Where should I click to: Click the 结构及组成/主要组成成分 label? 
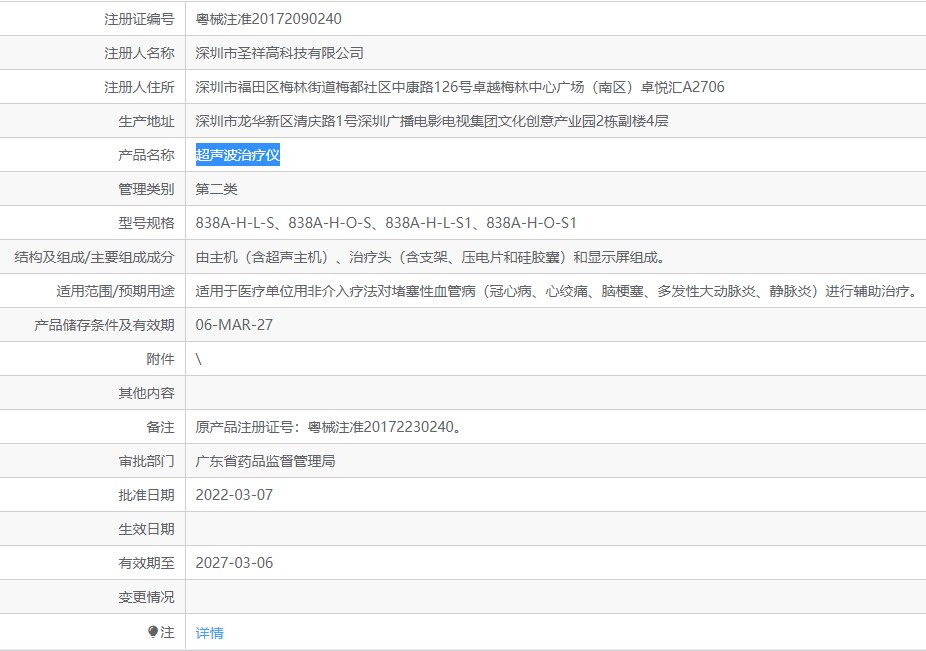(x=94, y=257)
